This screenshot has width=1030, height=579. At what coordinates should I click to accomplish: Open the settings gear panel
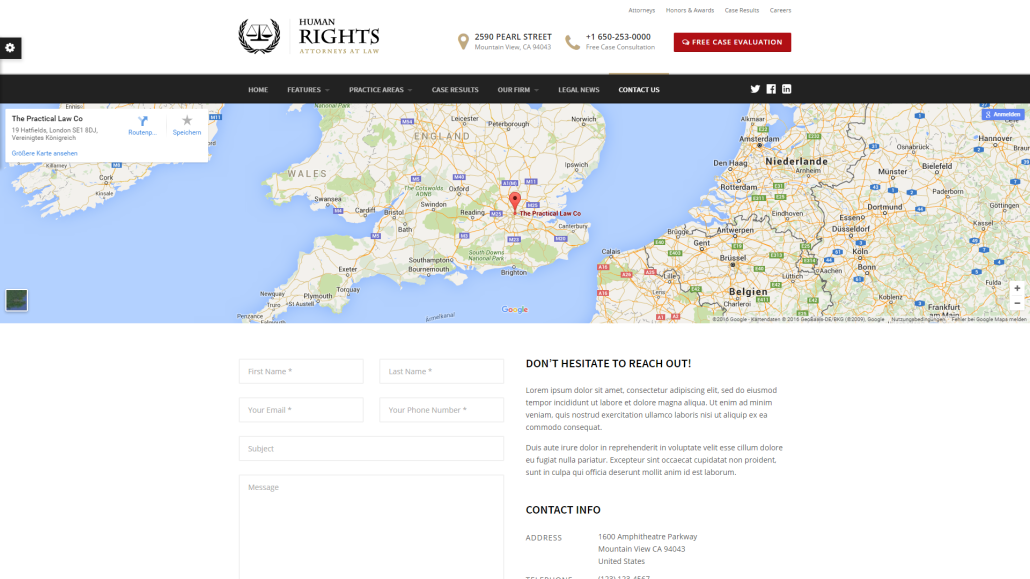[11, 48]
